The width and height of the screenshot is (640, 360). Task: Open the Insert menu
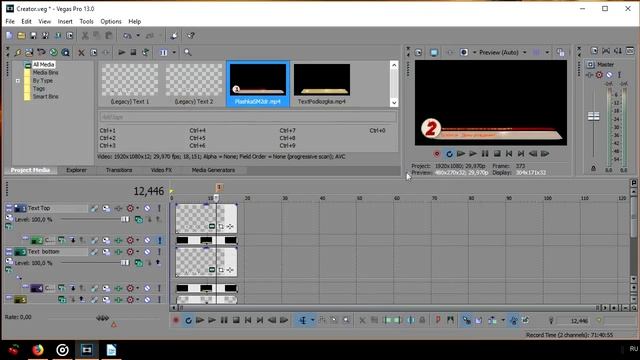pos(65,22)
